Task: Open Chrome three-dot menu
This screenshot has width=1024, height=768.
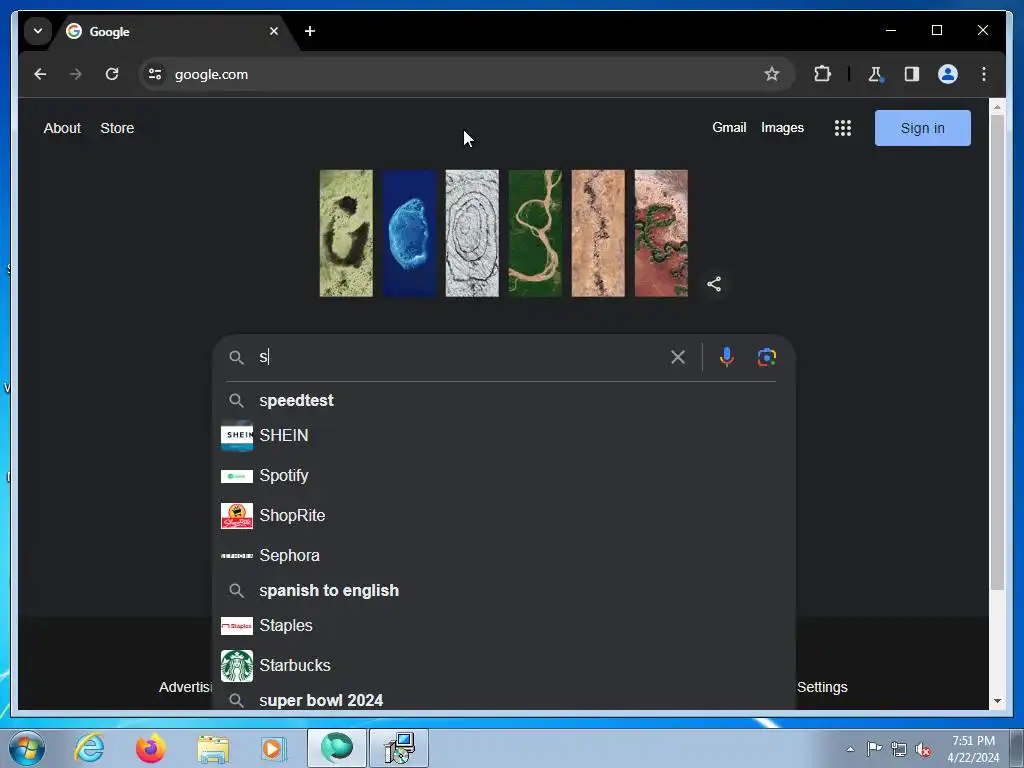Action: tap(984, 74)
